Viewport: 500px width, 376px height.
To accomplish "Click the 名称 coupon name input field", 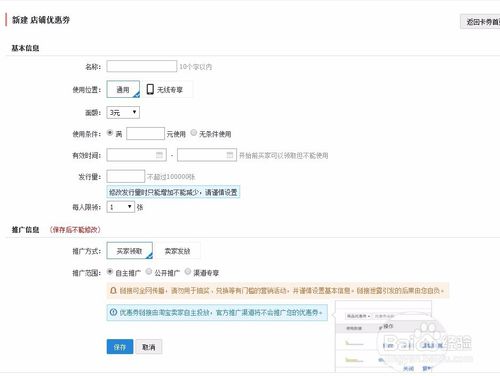I will coord(142,66).
